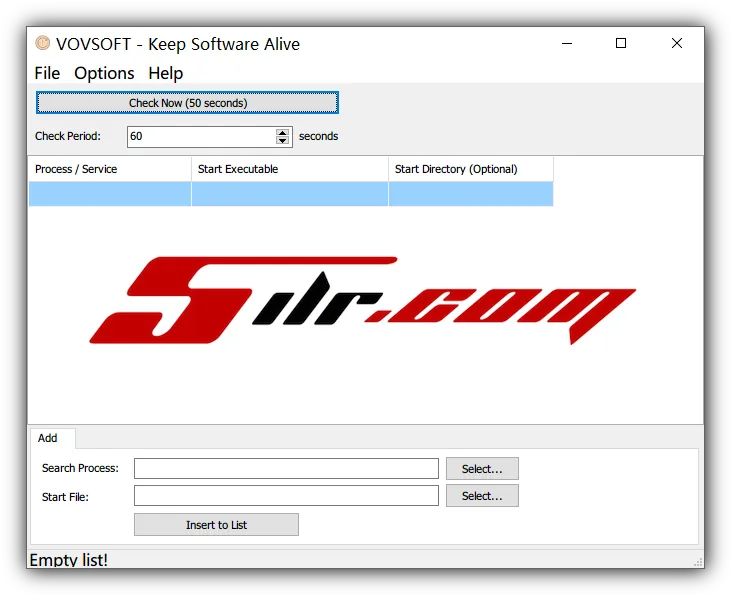Close the Keep Software Alive window
The height and width of the screenshot is (595, 731).
click(677, 43)
